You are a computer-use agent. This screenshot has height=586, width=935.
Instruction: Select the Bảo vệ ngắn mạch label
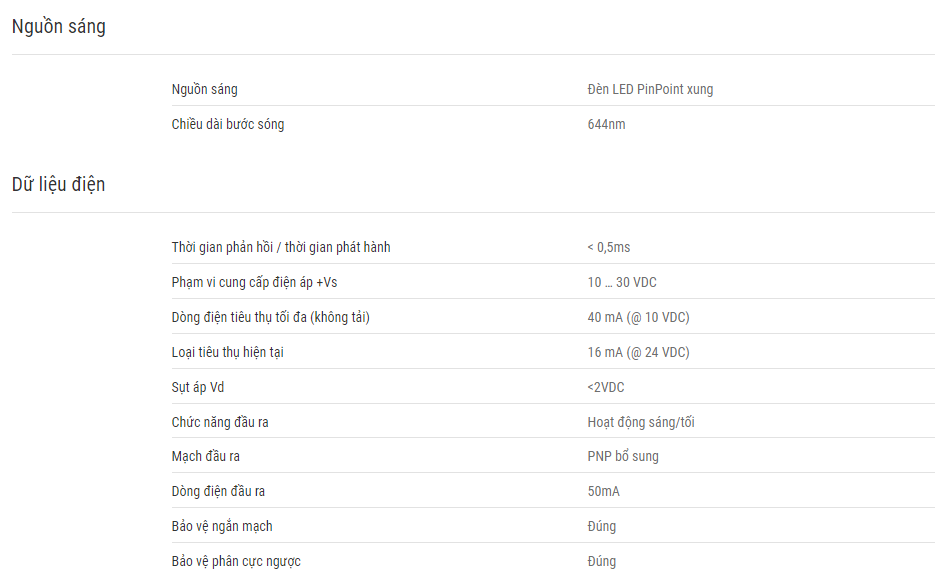[222, 526]
